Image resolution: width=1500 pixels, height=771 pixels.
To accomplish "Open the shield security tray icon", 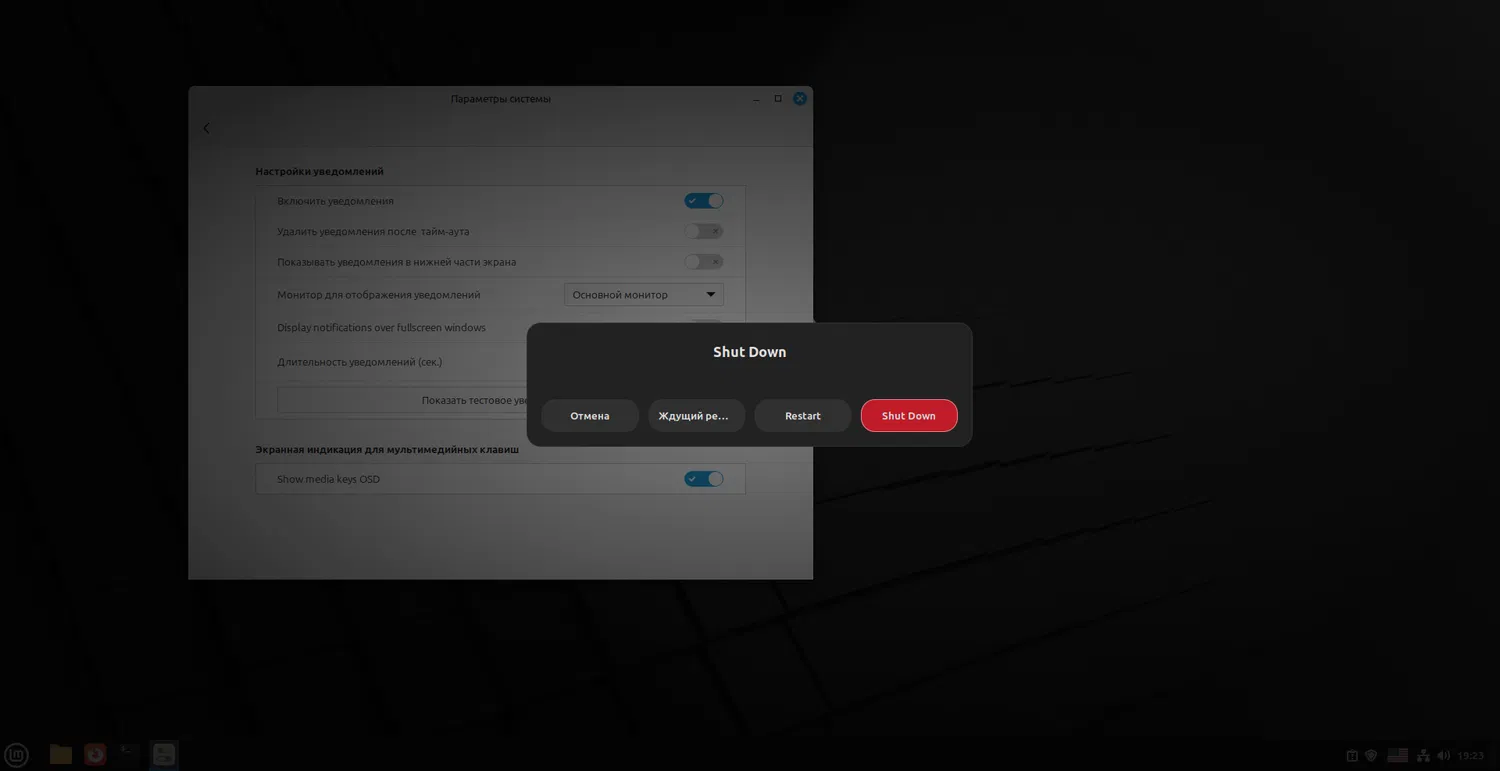I will tap(1372, 756).
